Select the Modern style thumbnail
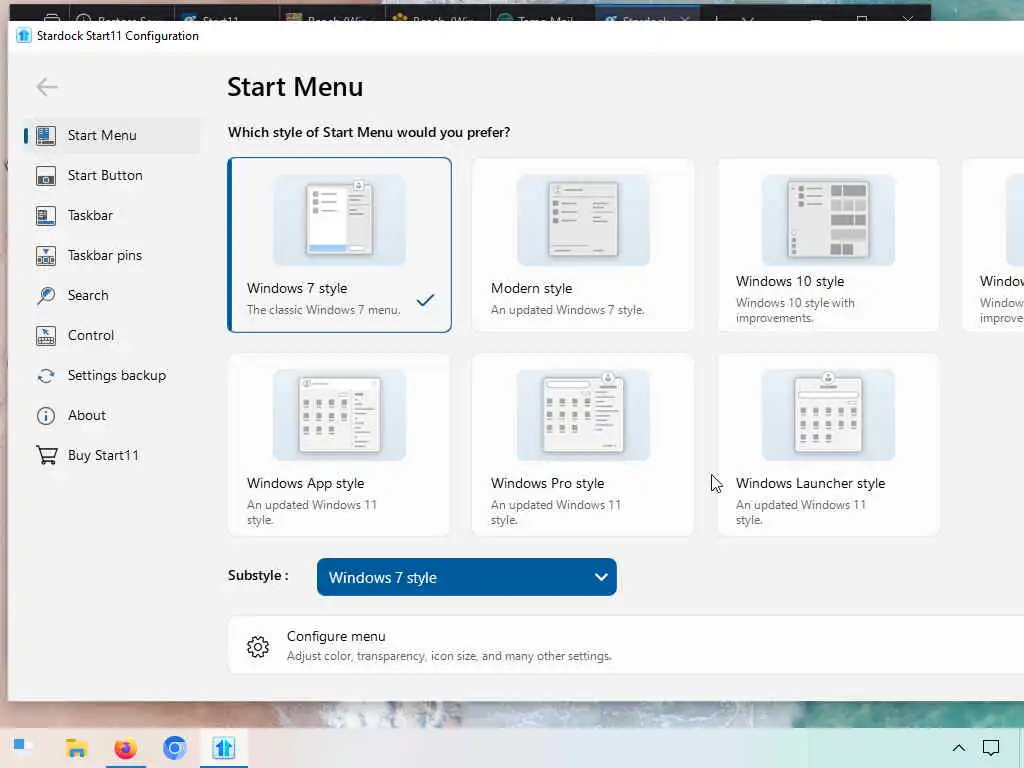This screenshot has width=1024, height=768. point(583,220)
